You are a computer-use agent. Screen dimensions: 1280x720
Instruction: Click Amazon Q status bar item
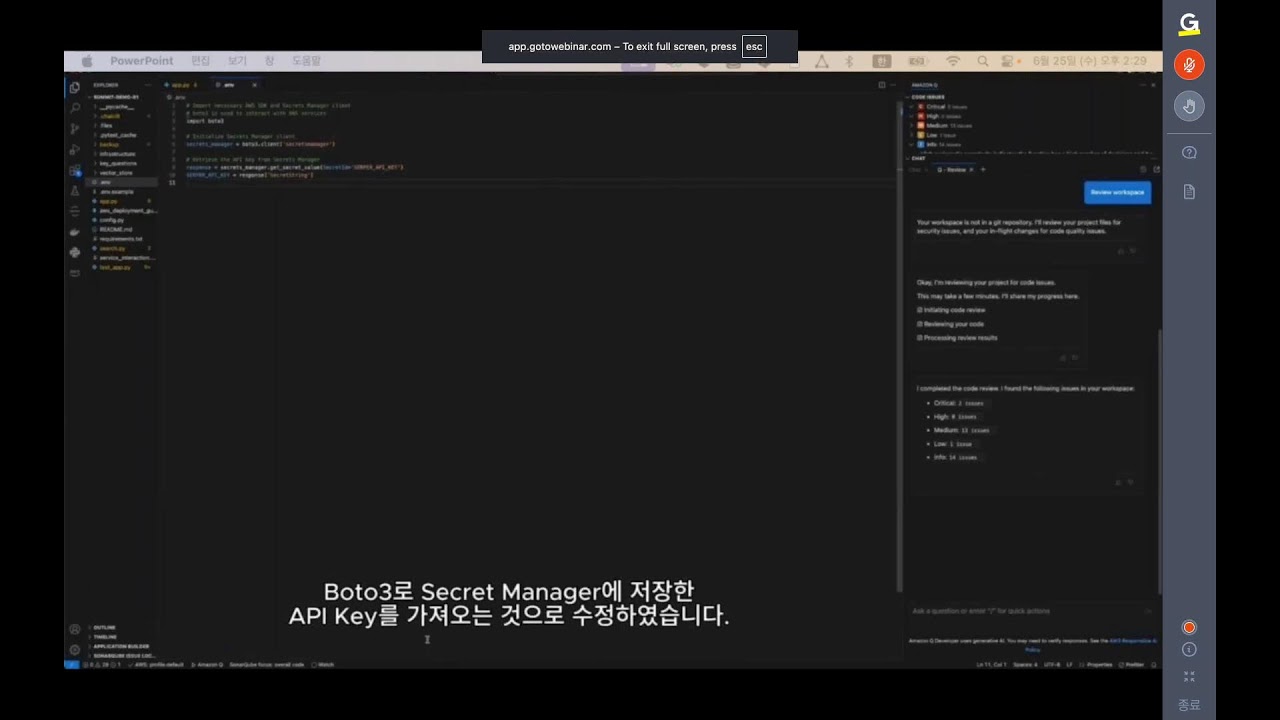point(207,664)
